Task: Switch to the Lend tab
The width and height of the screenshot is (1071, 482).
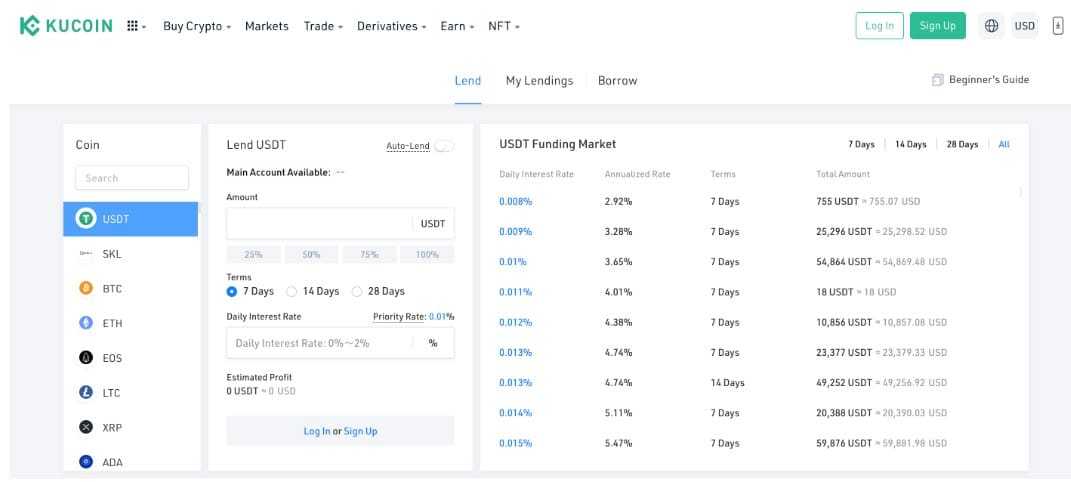Action: (468, 81)
